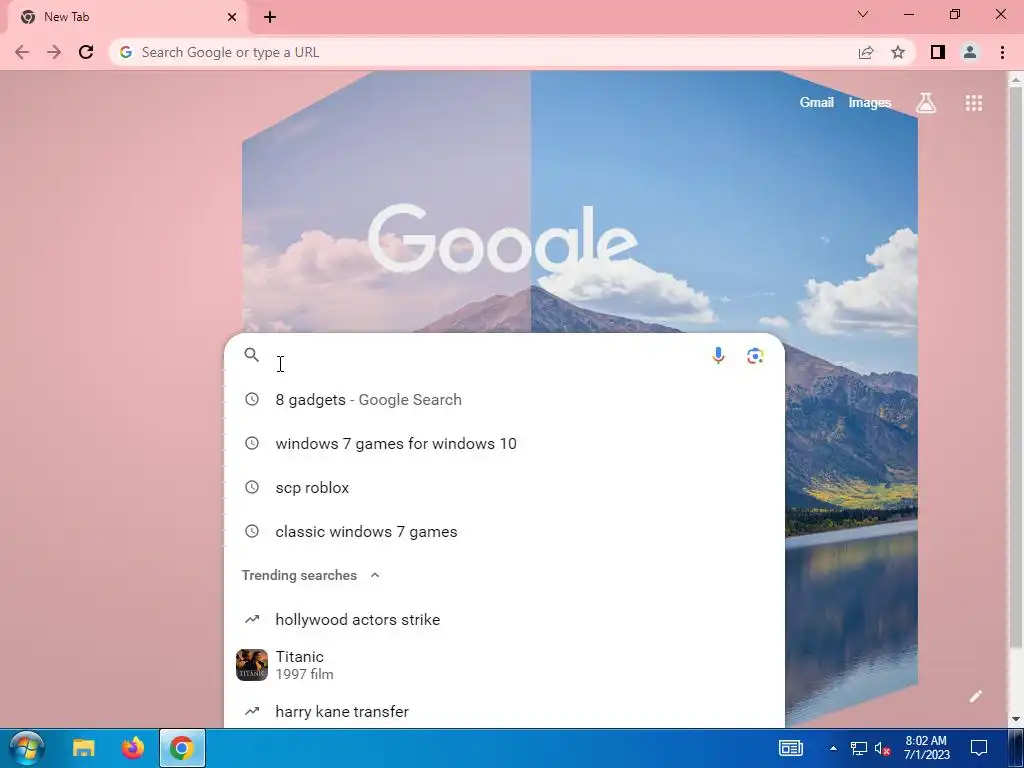Search by image with Google Lens
1024x768 pixels.
point(755,355)
